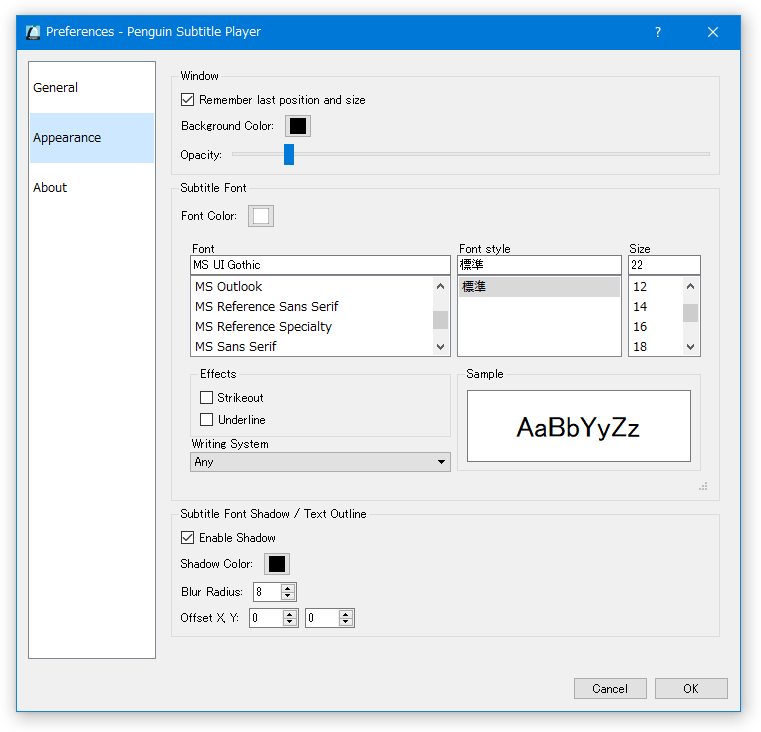Click the Offset X value field

point(266,618)
